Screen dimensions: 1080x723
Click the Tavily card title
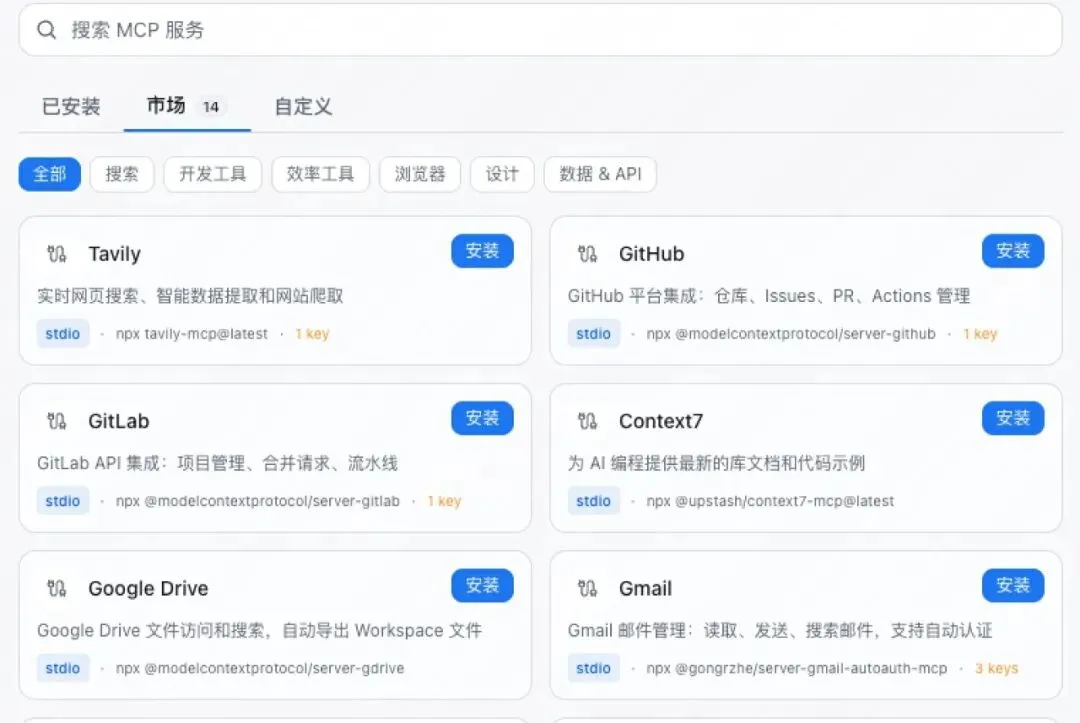pyautogui.click(x=114, y=254)
